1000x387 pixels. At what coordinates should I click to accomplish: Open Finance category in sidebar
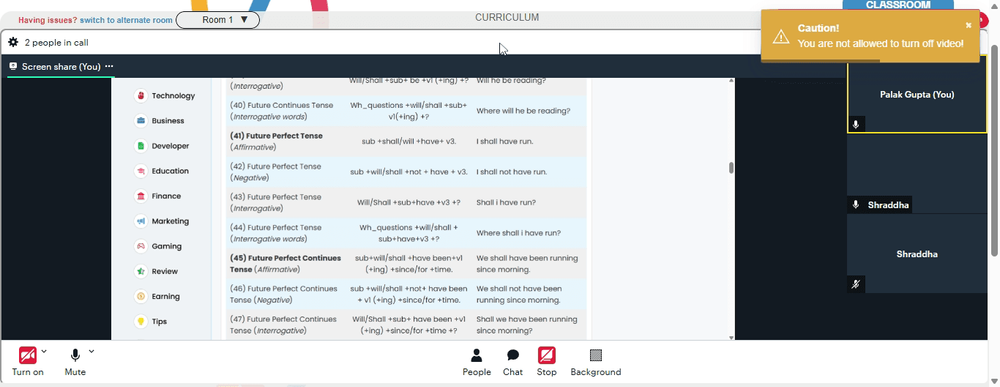[x=158, y=196]
